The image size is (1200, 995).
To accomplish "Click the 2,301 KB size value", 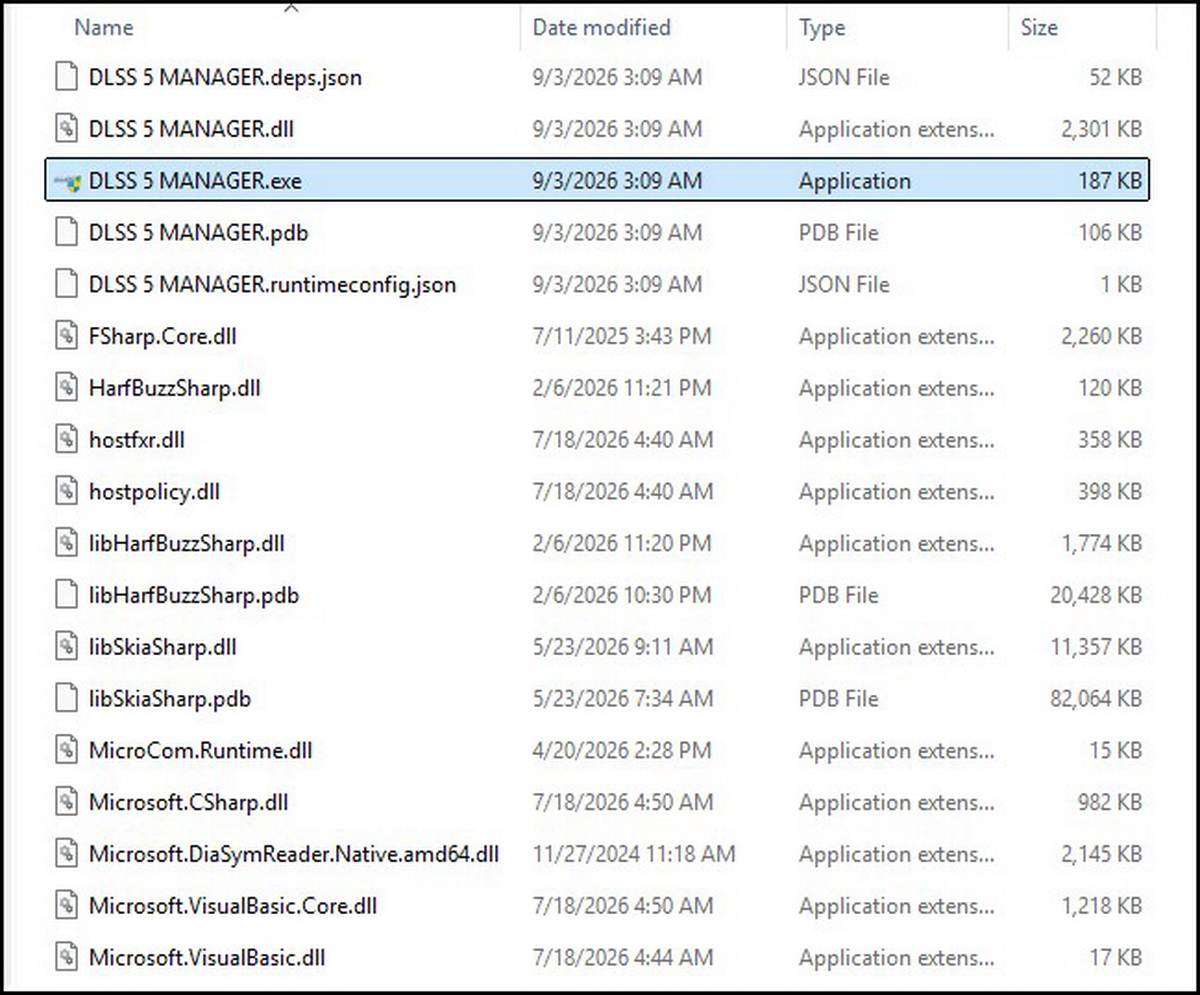I will (1102, 129).
